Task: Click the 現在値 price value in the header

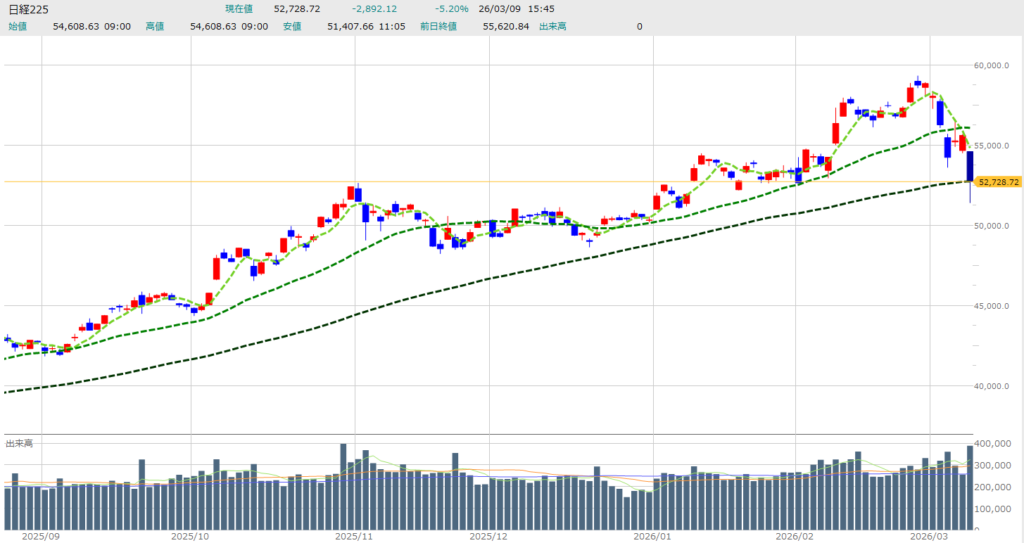Action: (297, 8)
